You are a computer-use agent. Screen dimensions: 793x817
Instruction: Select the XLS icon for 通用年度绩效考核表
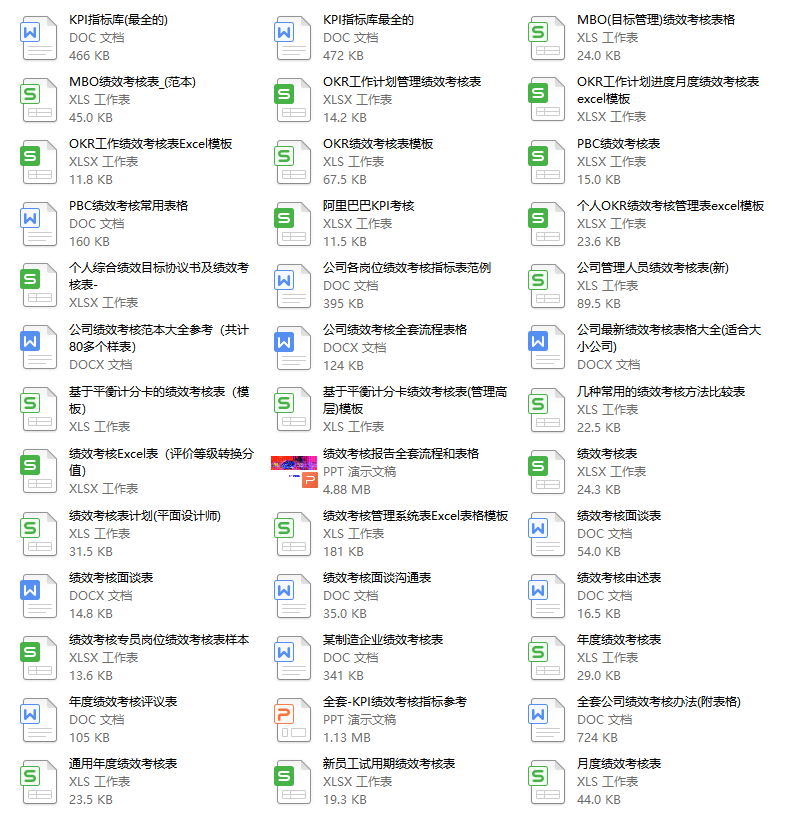pos(39,782)
